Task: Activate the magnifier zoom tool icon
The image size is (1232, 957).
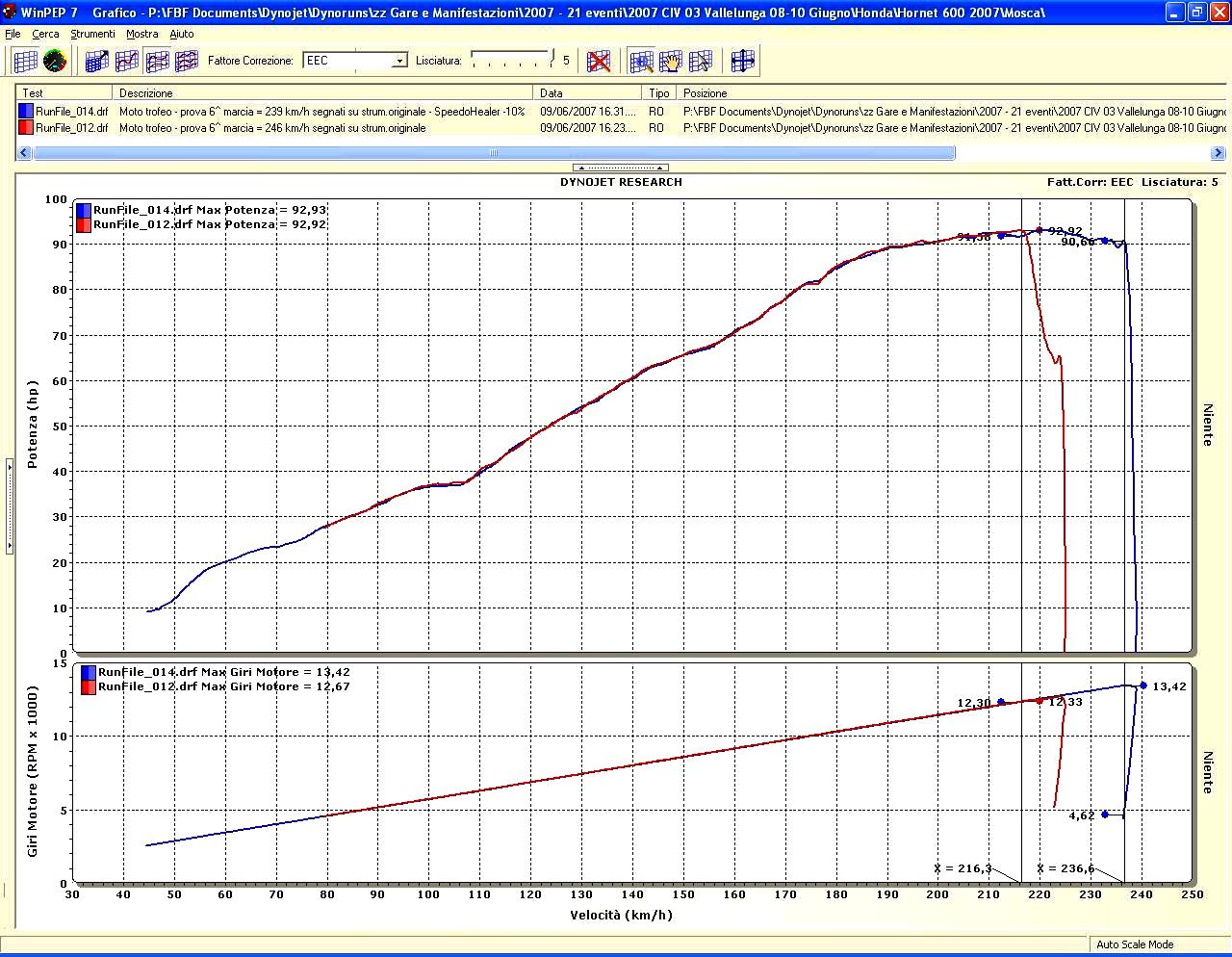Action: (x=641, y=61)
